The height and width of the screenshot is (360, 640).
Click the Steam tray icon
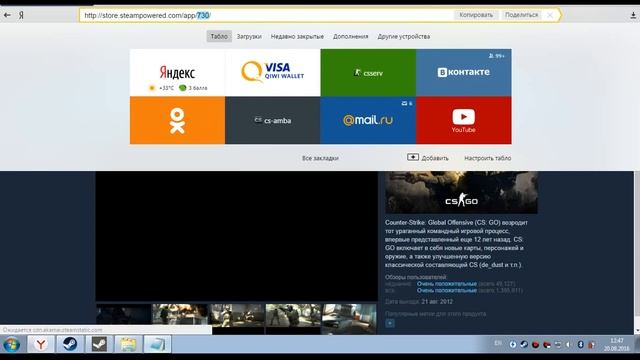(524, 345)
